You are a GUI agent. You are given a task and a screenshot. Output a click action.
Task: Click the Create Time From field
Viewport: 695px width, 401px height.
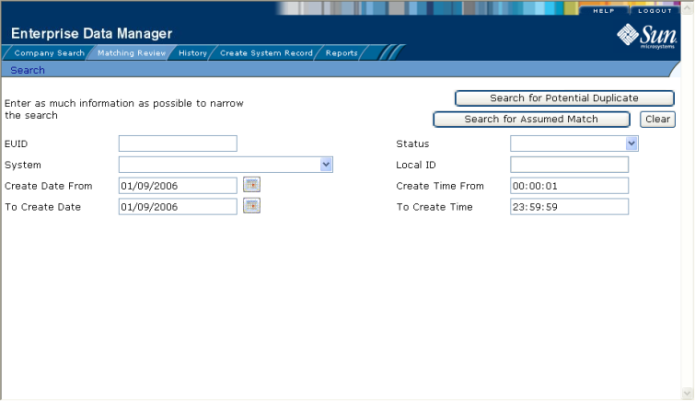click(x=569, y=186)
